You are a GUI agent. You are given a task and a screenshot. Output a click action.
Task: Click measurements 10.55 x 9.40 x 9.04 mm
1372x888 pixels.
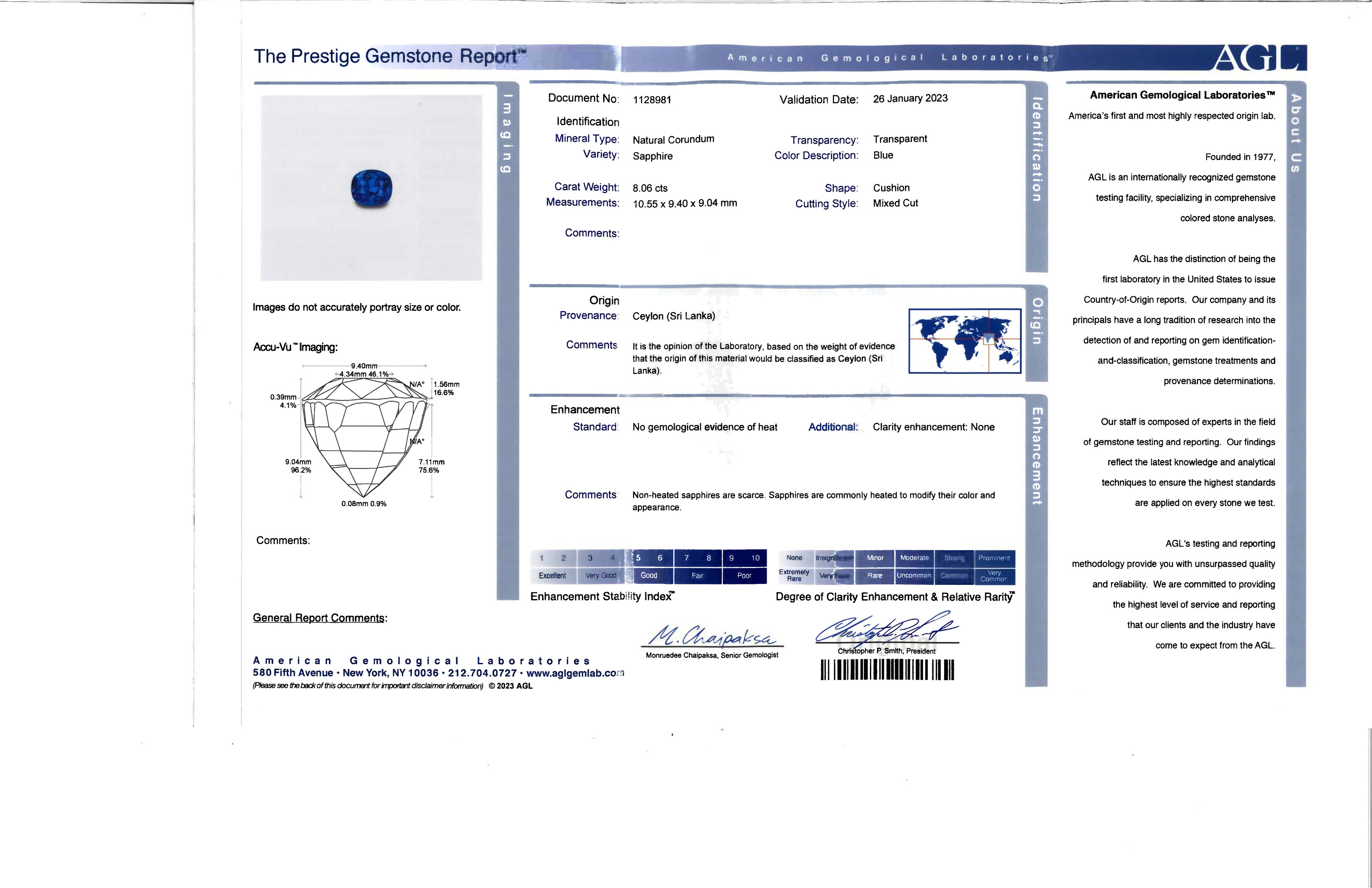pyautogui.click(x=685, y=203)
